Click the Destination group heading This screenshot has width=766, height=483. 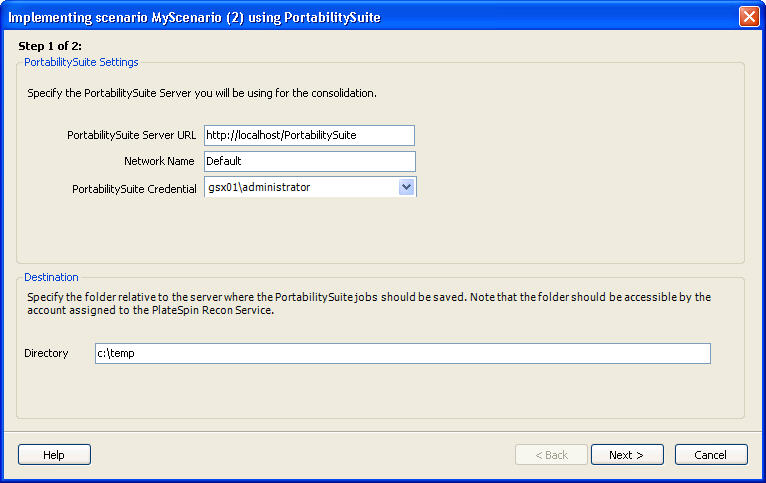pyautogui.click(x=51, y=277)
